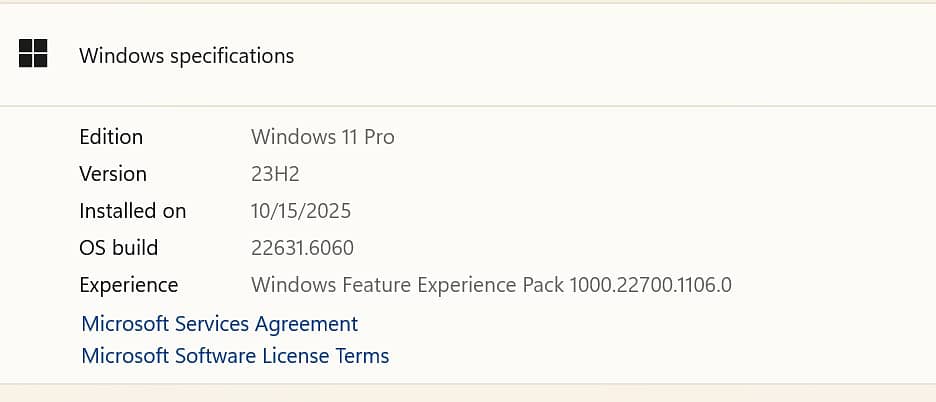Select the OS build label

click(x=119, y=248)
